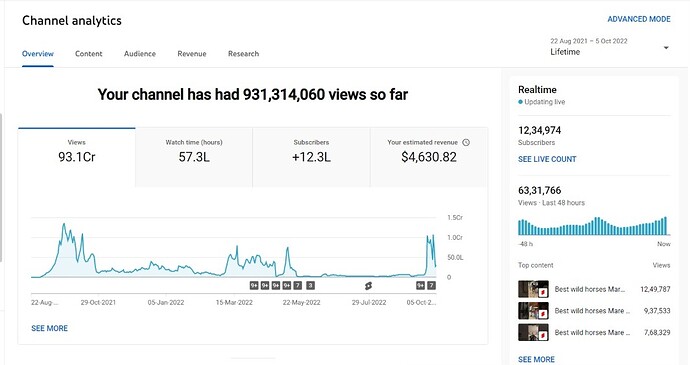Select the Subscribers metric card

click(x=312, y=157)
